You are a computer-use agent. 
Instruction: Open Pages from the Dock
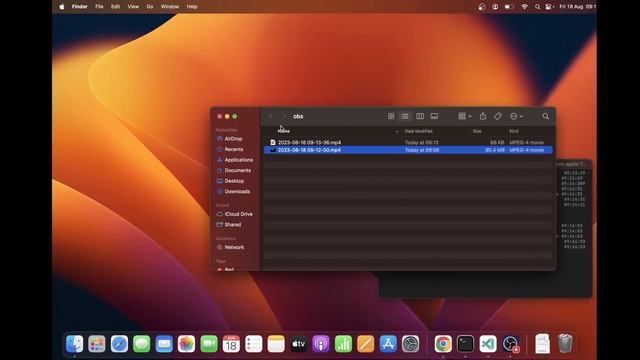click(x=366, y=344)
